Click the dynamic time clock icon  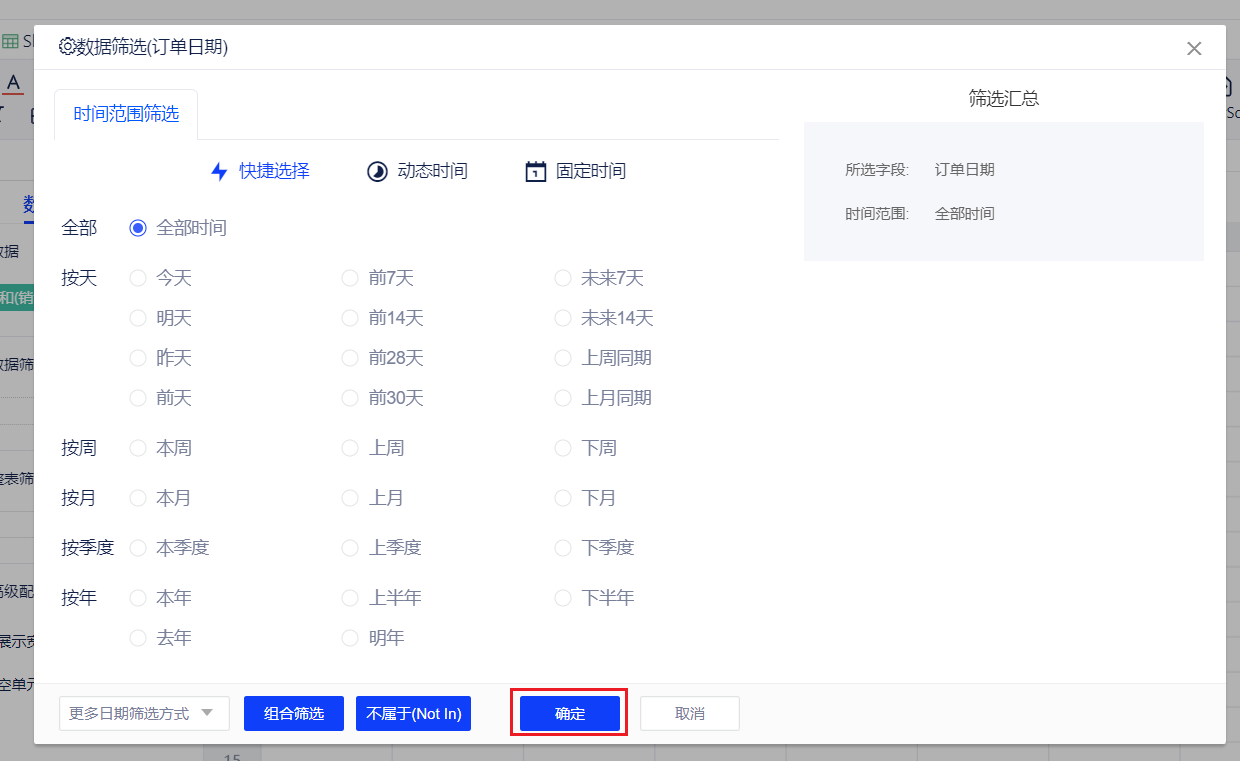coord(377,171)
